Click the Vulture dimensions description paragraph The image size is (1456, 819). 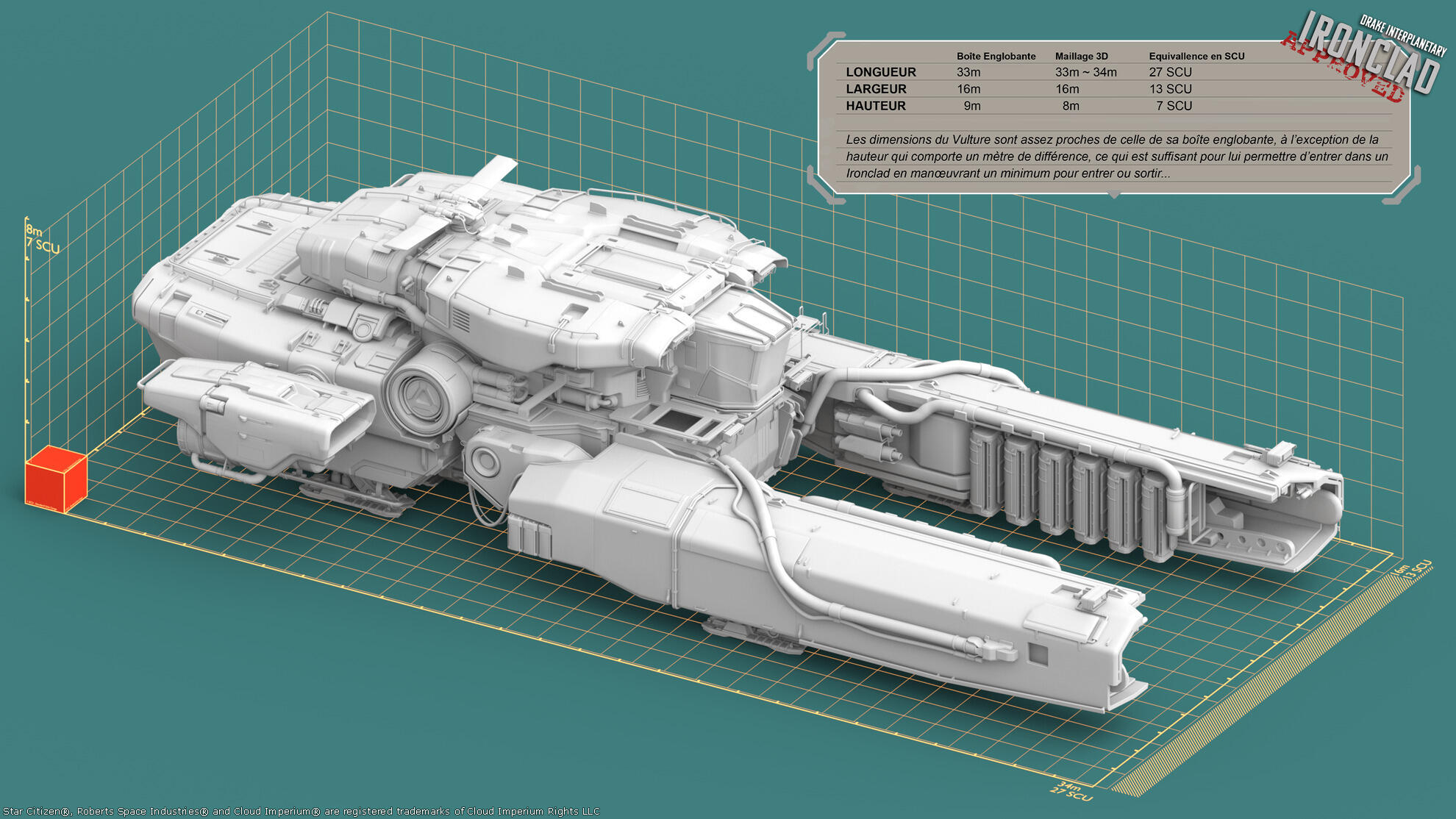[1116, 157]
